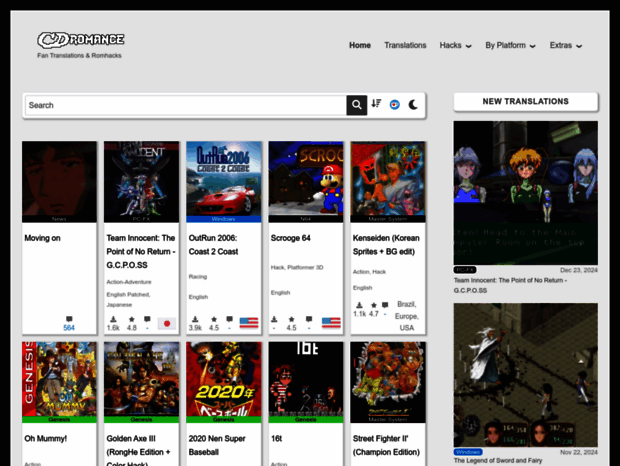Click the 564 comments count
The height and width of the screenshot is (466, 620).
click(x=69, y=328)
